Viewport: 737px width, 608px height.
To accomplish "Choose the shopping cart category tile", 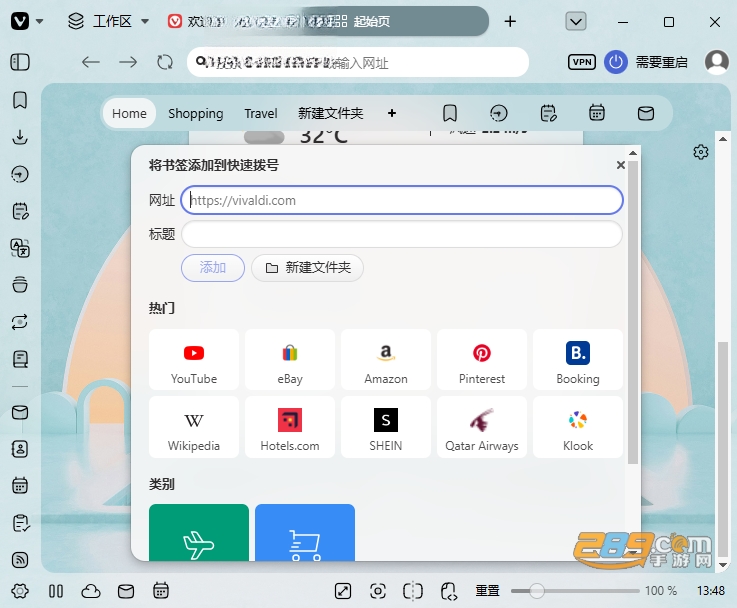I will [x=305, y=532].
